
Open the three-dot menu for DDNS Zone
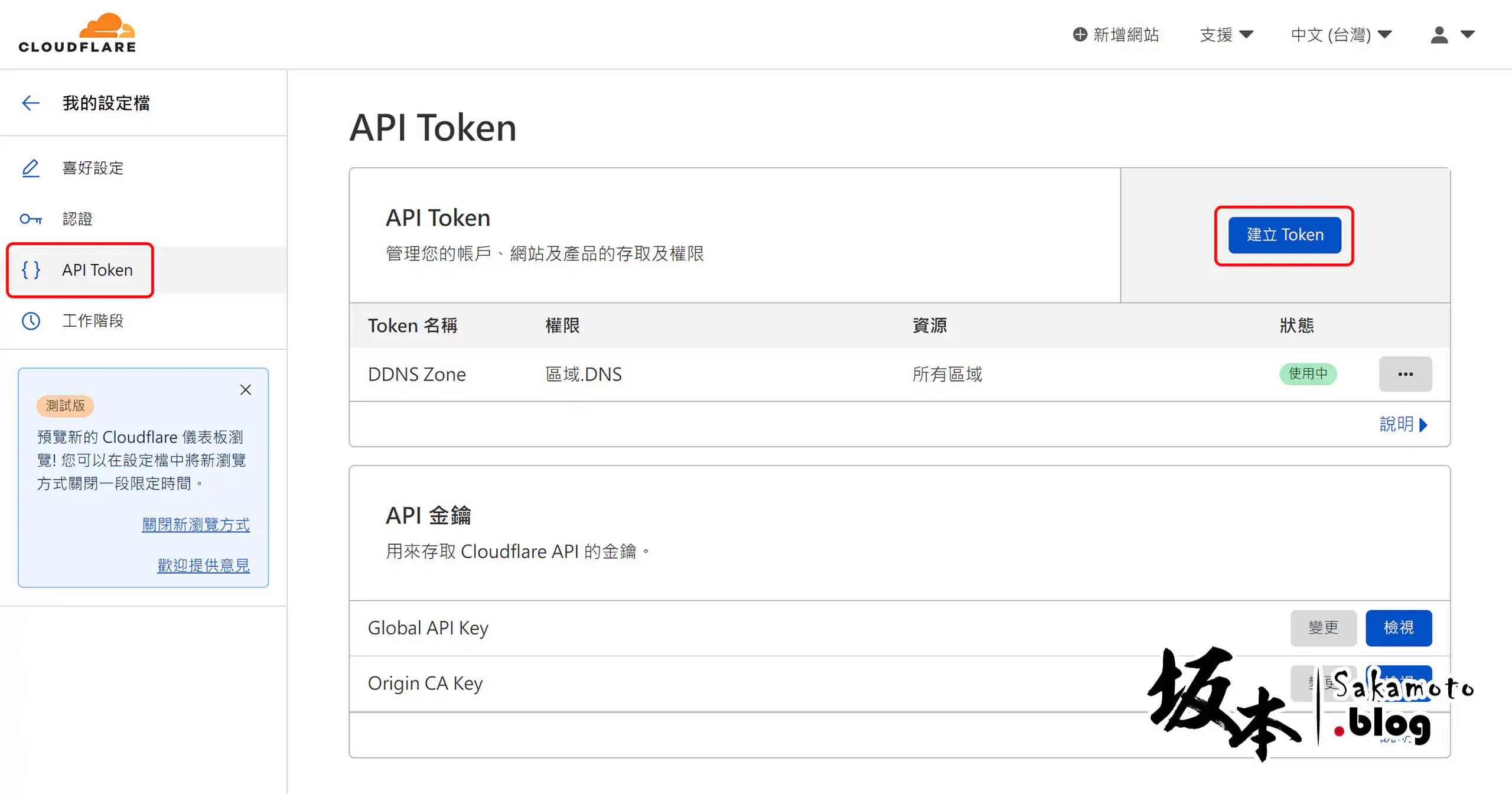1405,374
